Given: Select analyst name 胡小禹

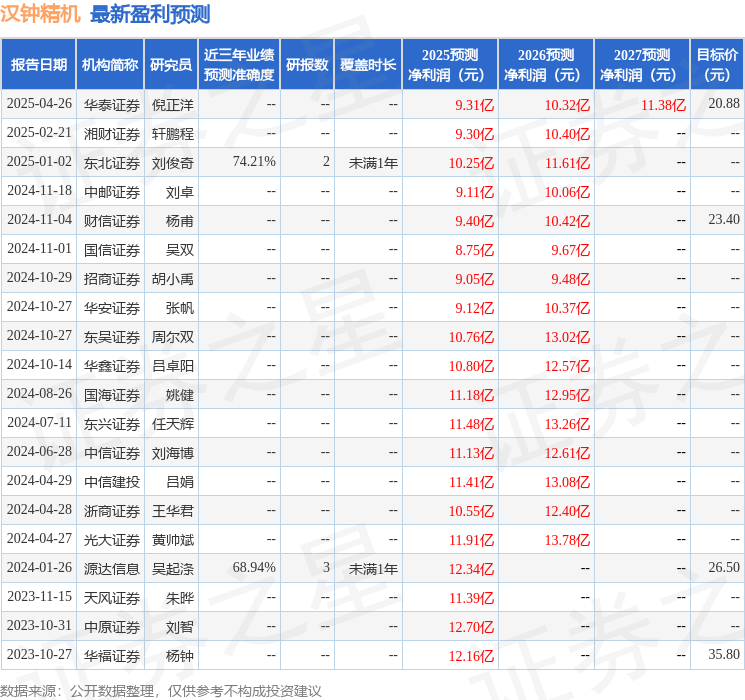Looking at the screenshot, I should click(172, 279).
